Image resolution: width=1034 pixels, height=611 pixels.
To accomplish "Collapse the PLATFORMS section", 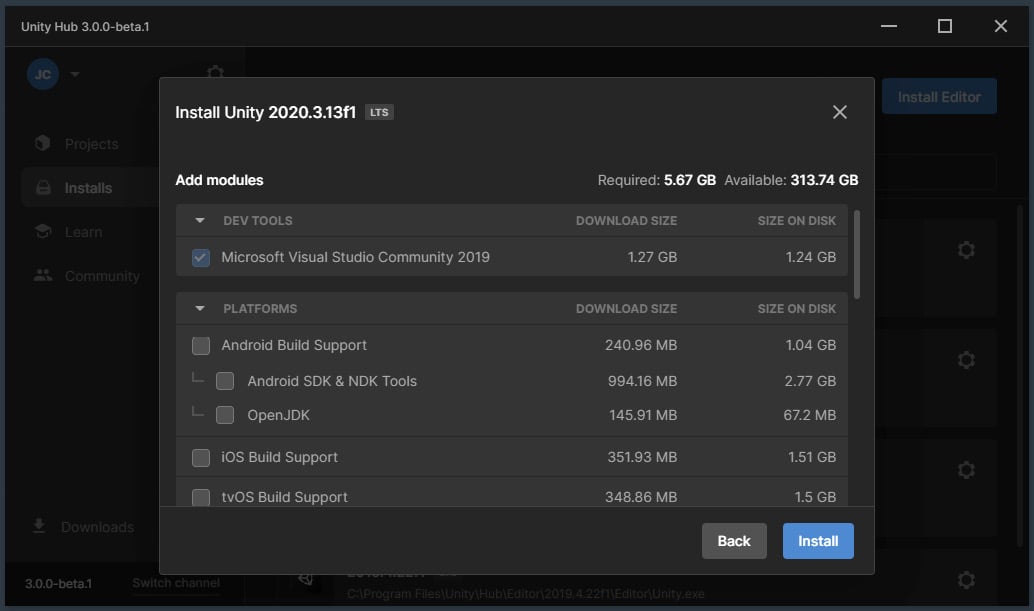I will (x=200, y=308).
